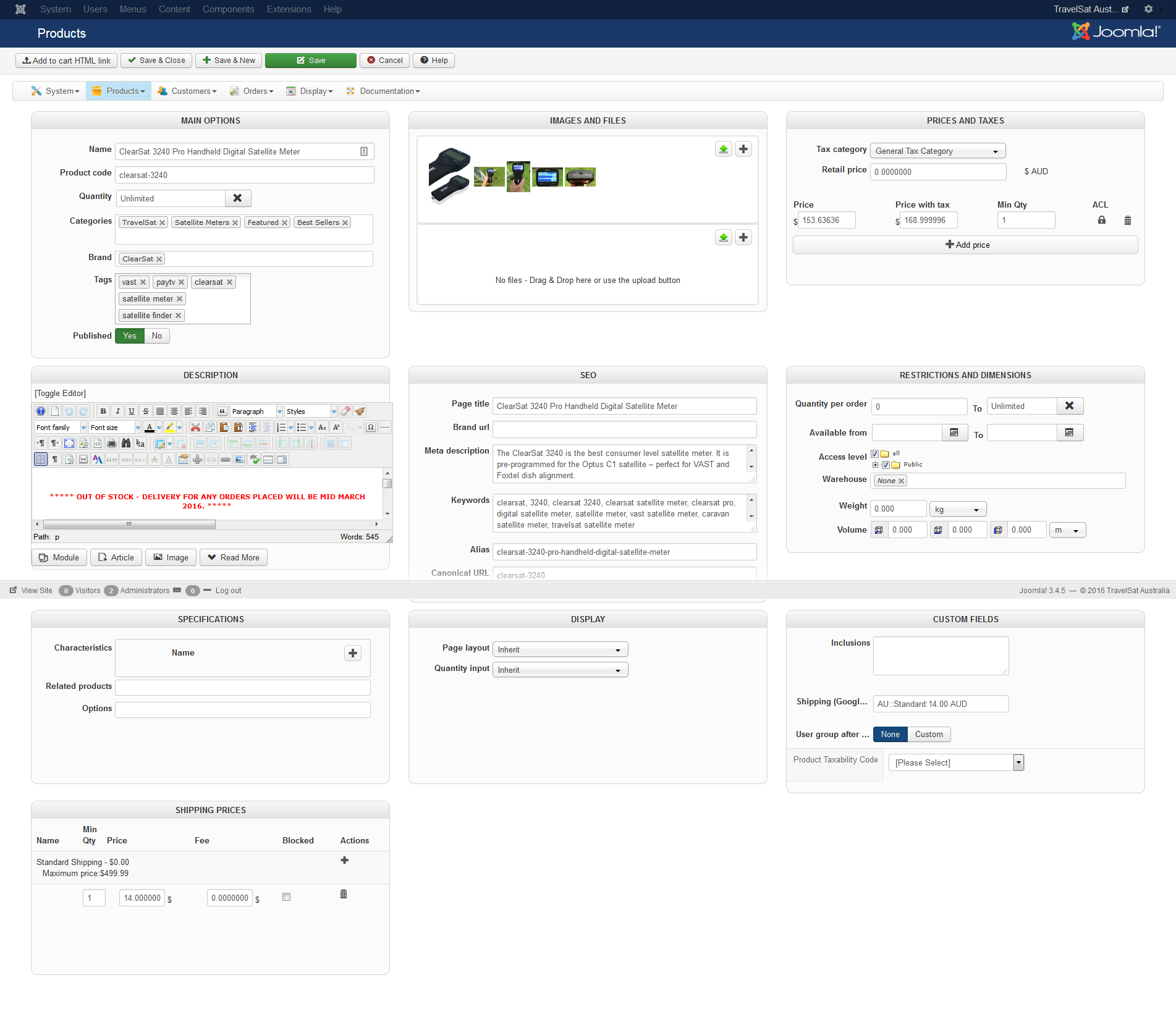Image resolution: width=1176 pixels, height=1017 pixels.
Task: Expand the Public access level tree node
Action: pyautogui.click(x=876, y=465)
